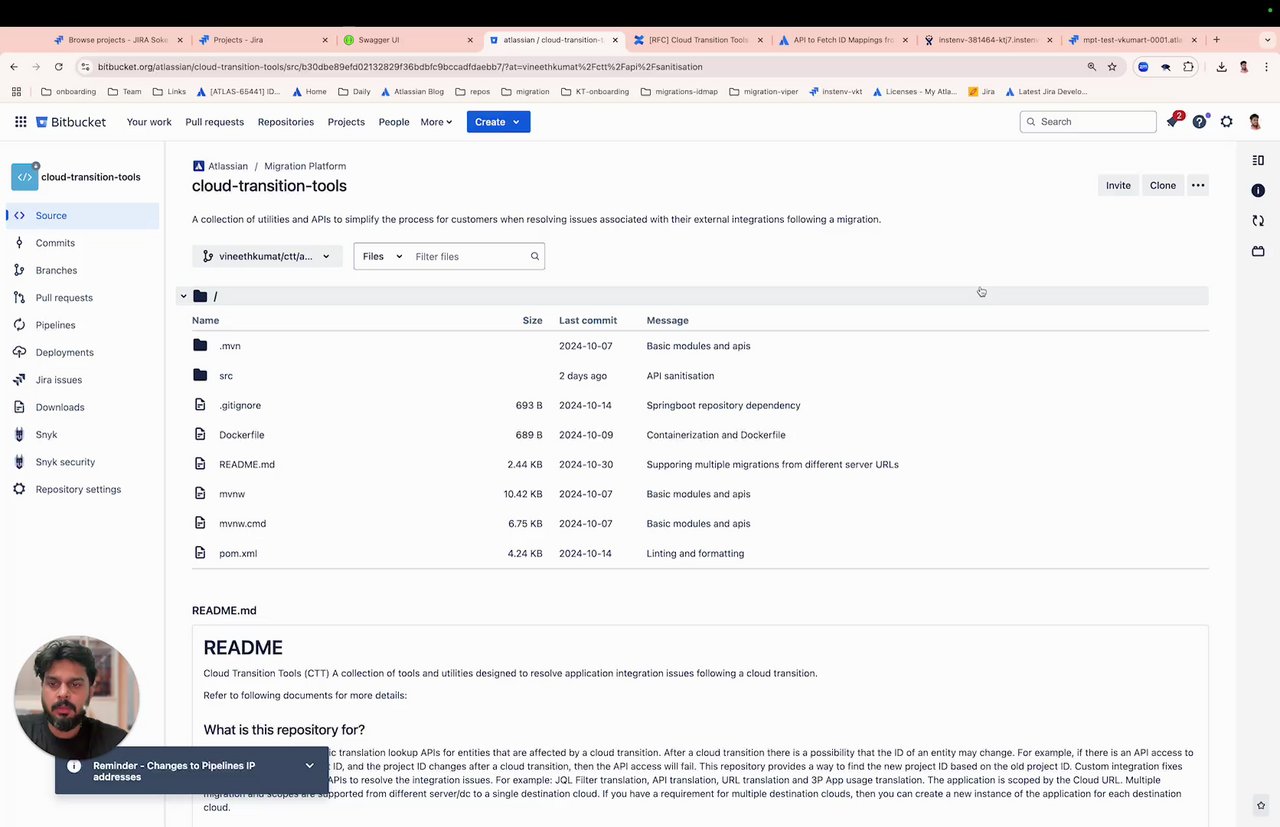Click the Bitbucket search field
The image size is (1280, 827).
click(1088, 122)
